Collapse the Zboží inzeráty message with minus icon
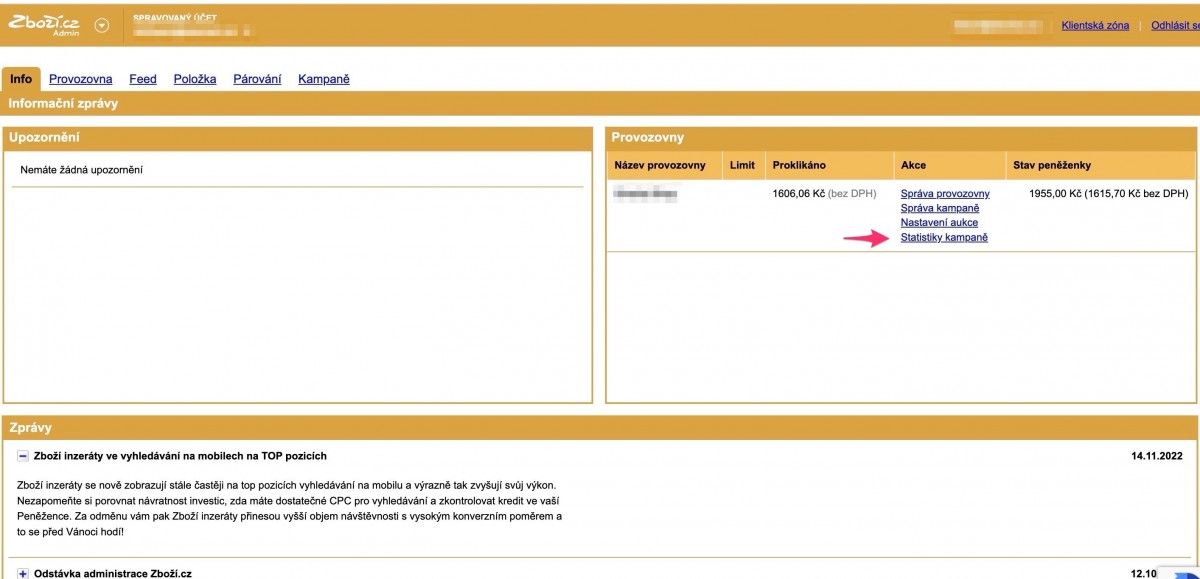Screen dimensions: 1200x579 [x=23, y=456]
